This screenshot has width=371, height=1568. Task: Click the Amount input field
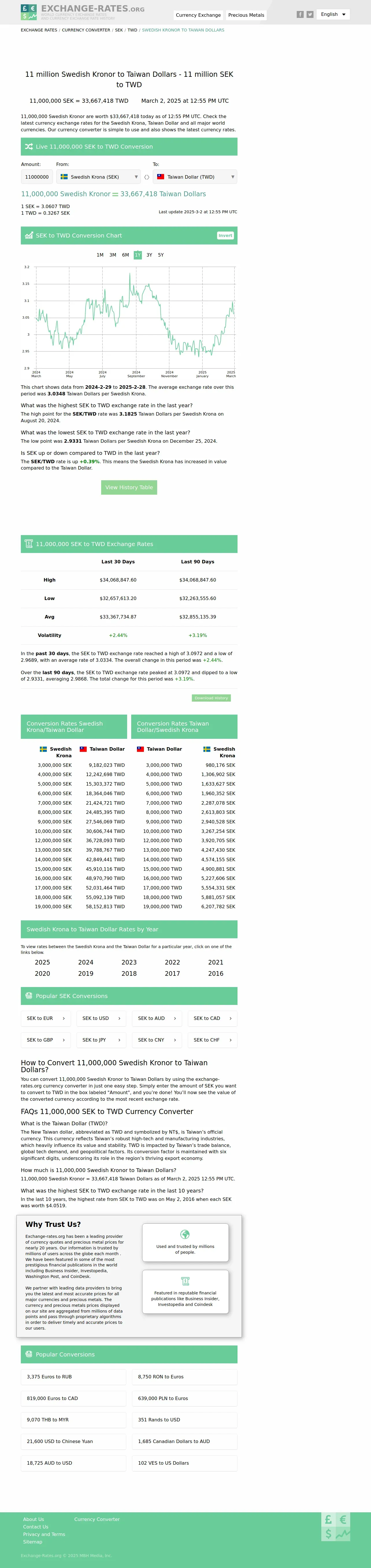[37, 177]
